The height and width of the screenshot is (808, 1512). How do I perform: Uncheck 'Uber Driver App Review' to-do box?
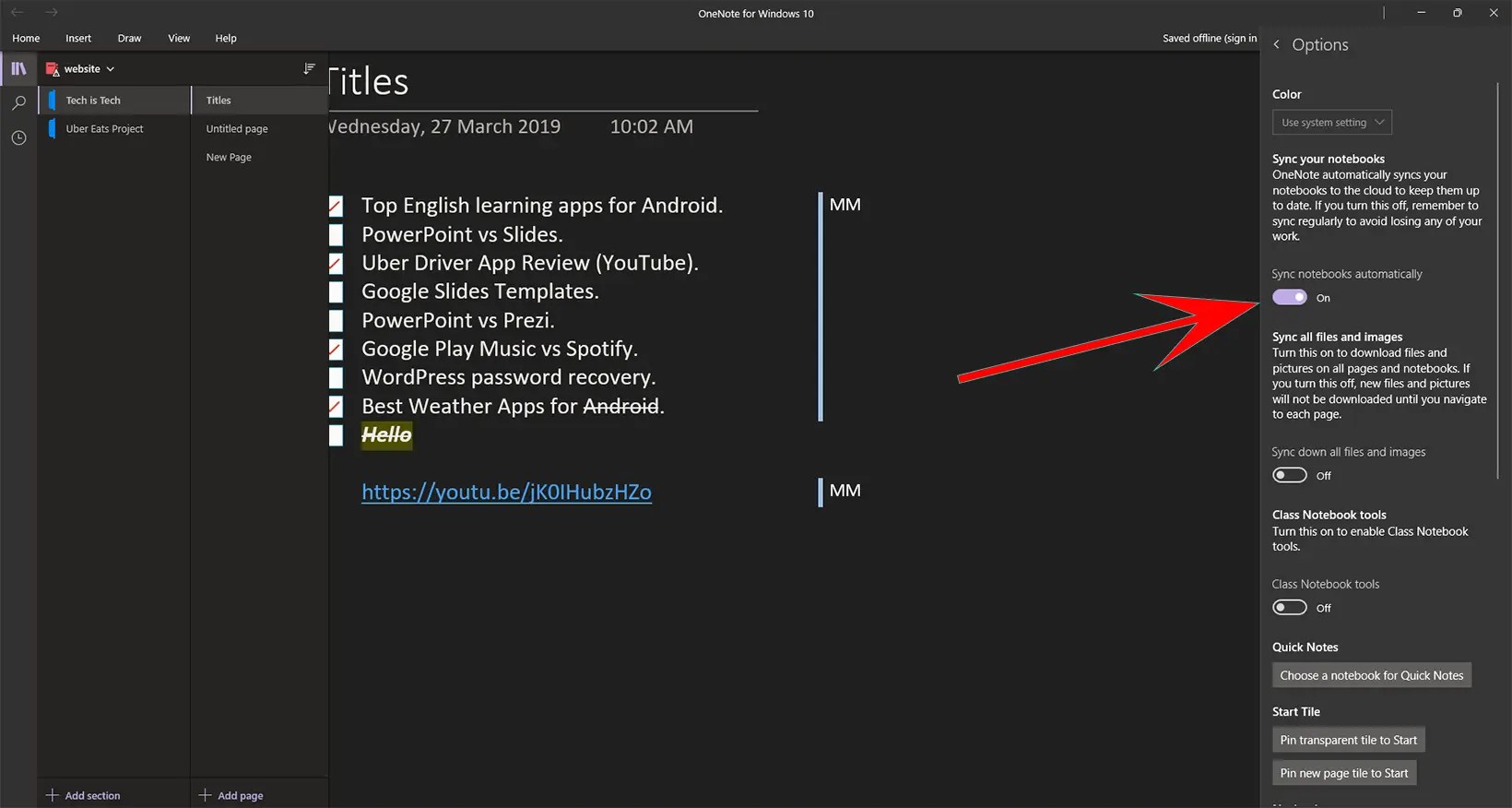(x=336, y=264)
